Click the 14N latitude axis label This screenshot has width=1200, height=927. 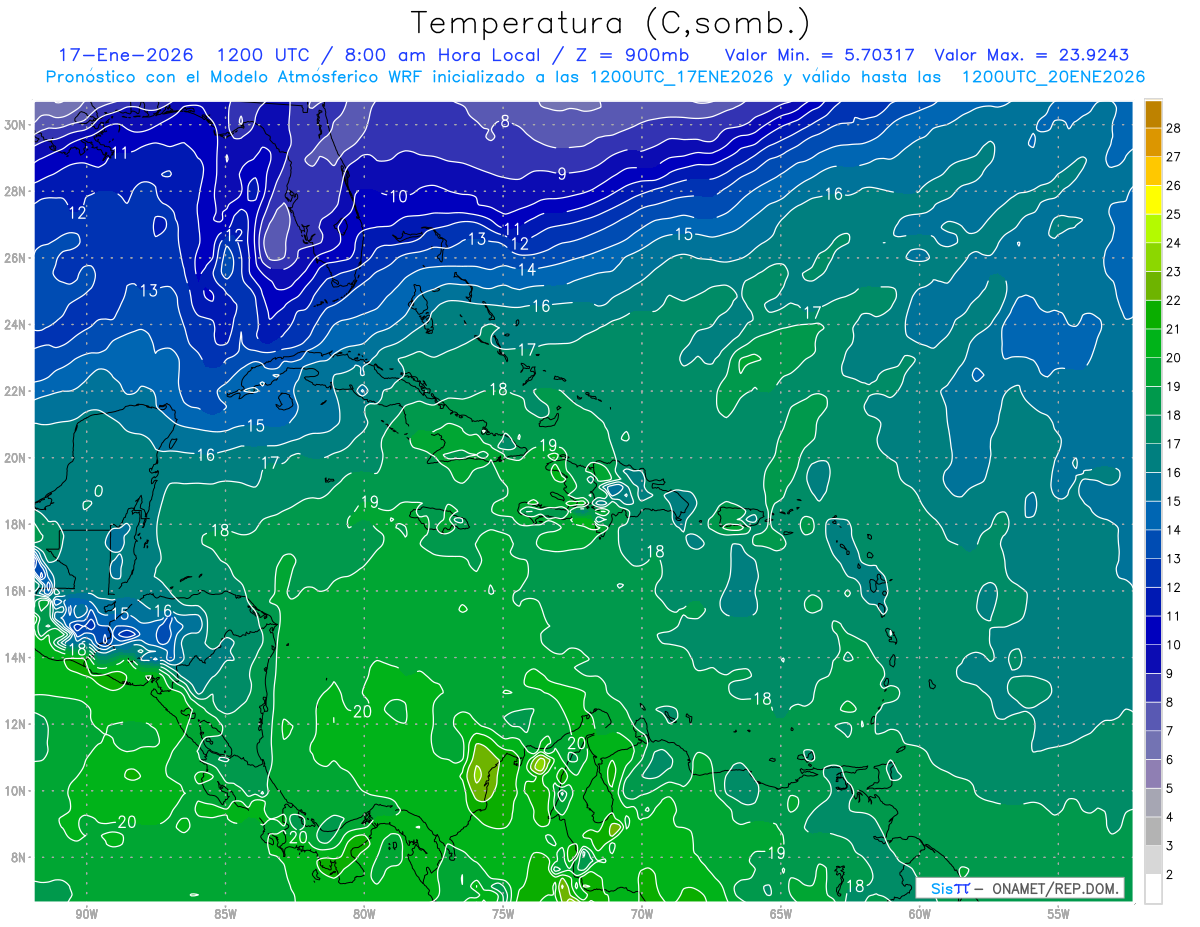click(x=17, y=657)
